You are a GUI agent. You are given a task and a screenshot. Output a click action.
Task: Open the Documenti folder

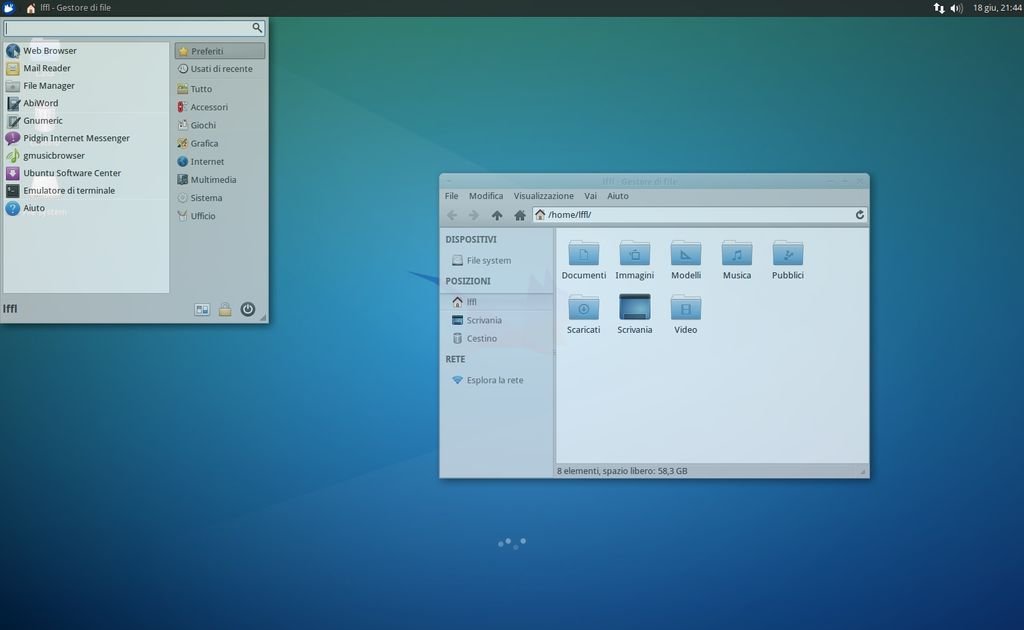[x=583, y=254]
